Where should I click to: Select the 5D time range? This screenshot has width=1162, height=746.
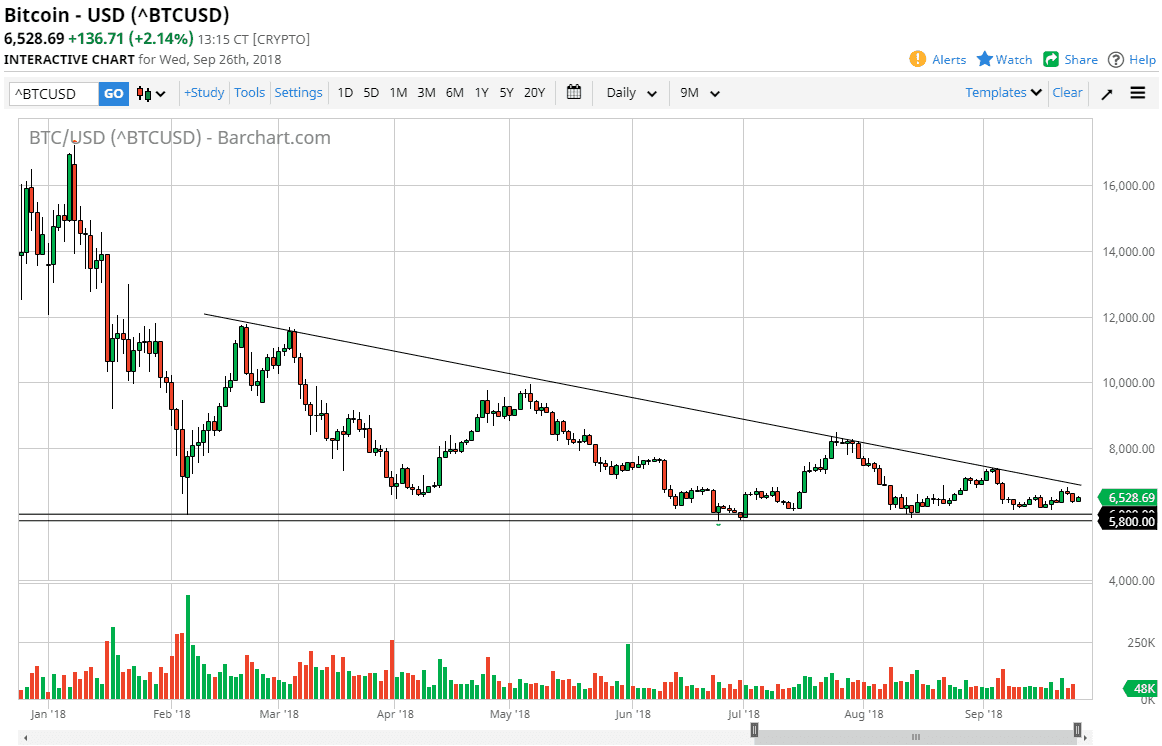coord(370,92)
